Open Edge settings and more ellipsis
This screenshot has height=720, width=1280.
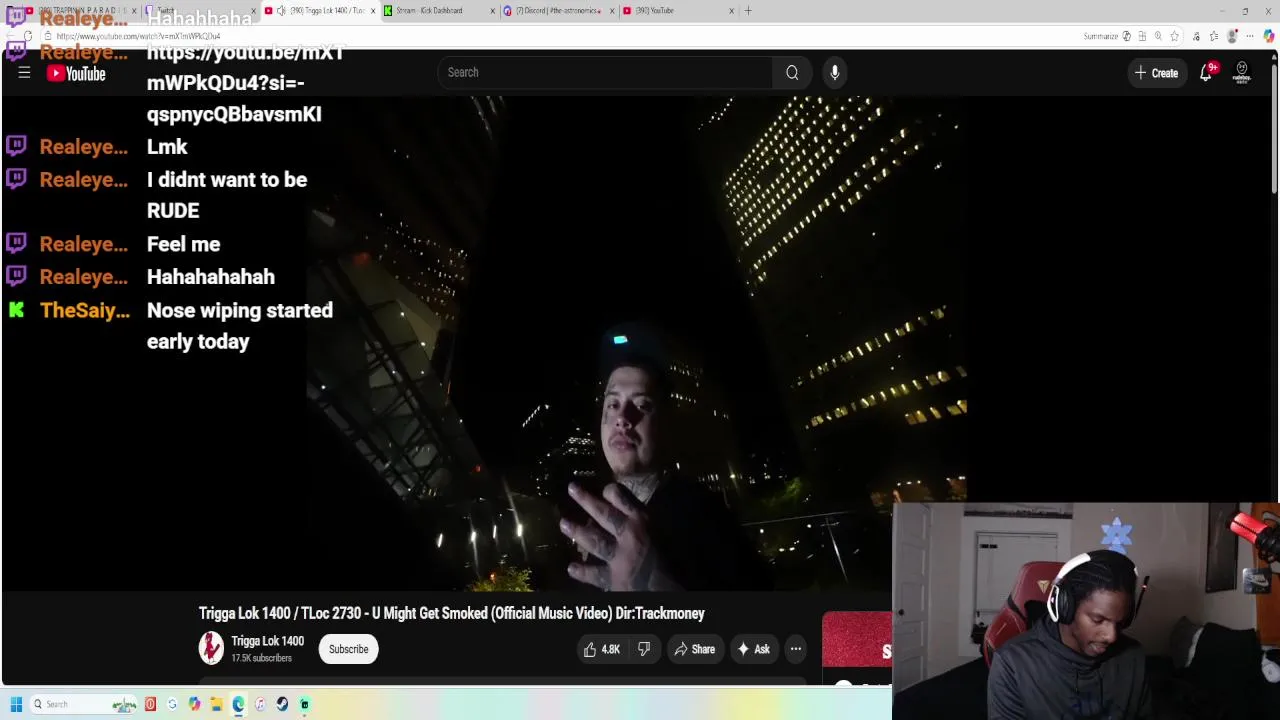(x=1250, y=36)
